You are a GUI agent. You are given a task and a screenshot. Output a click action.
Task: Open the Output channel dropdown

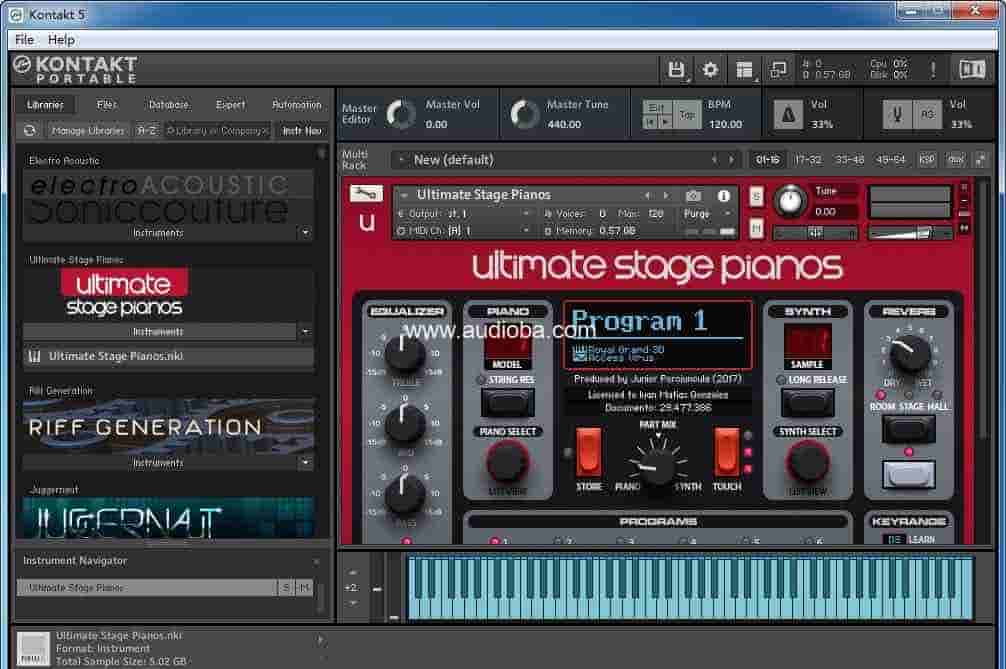click(x=463, y=214)
